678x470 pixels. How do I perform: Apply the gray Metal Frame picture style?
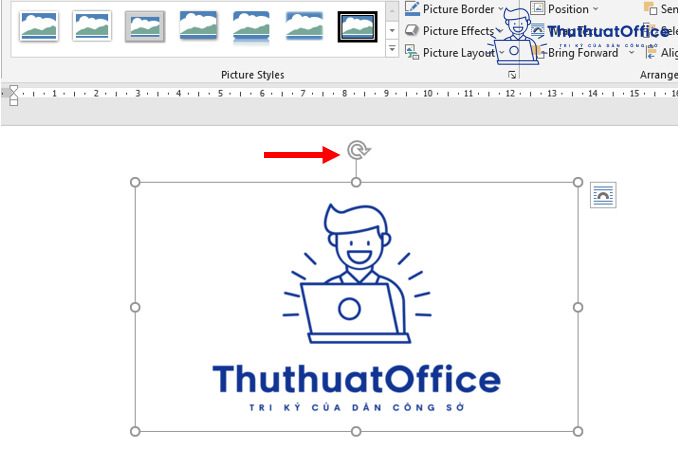coord(145,26)
